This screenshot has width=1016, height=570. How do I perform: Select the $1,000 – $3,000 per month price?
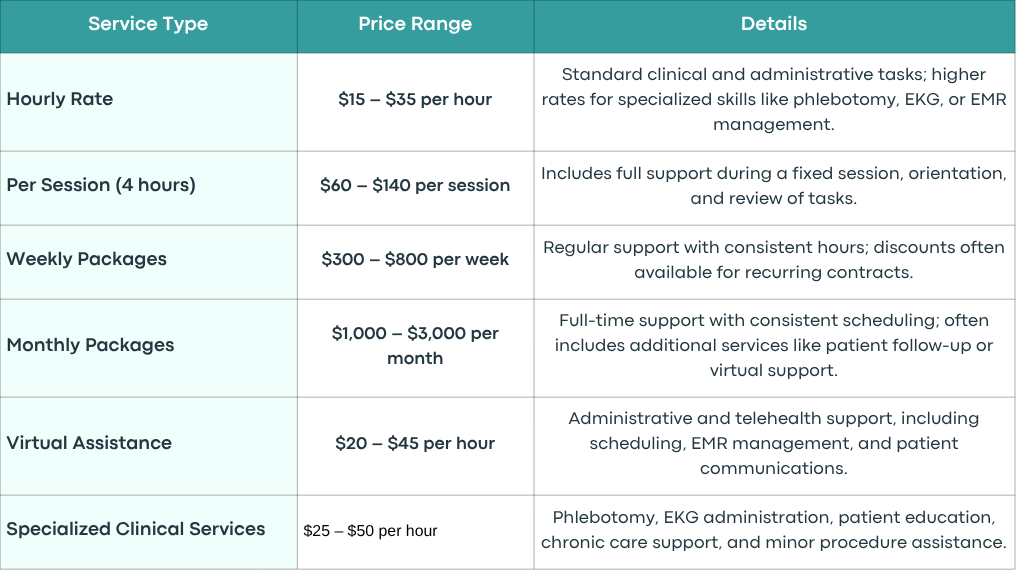tap(415, 345)
